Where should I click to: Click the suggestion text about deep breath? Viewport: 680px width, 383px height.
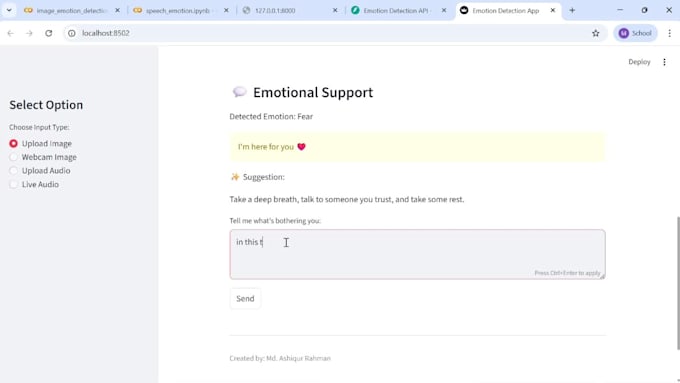pos(347,200)
